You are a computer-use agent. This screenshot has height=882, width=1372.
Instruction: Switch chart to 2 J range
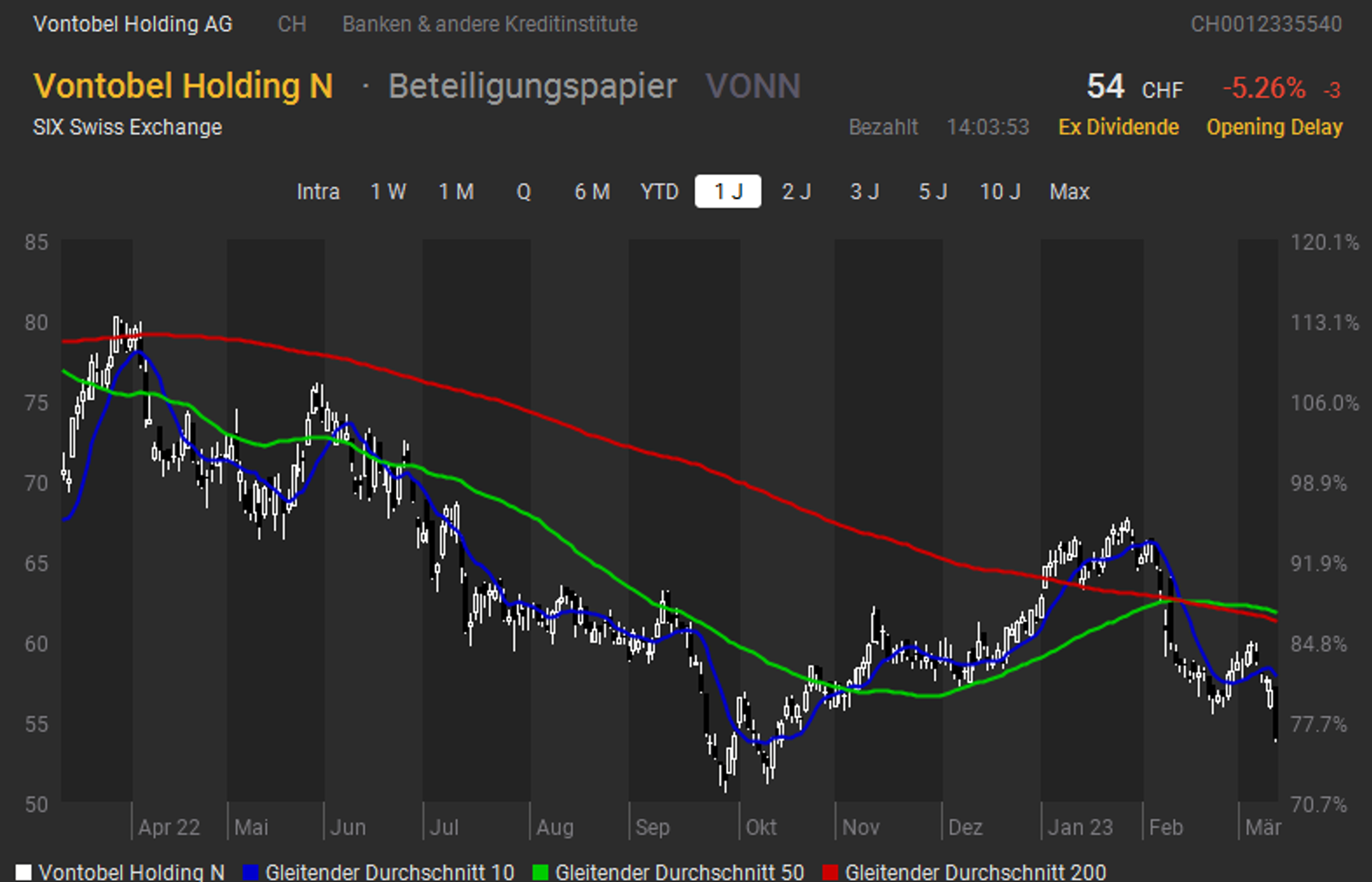(796, 191)
